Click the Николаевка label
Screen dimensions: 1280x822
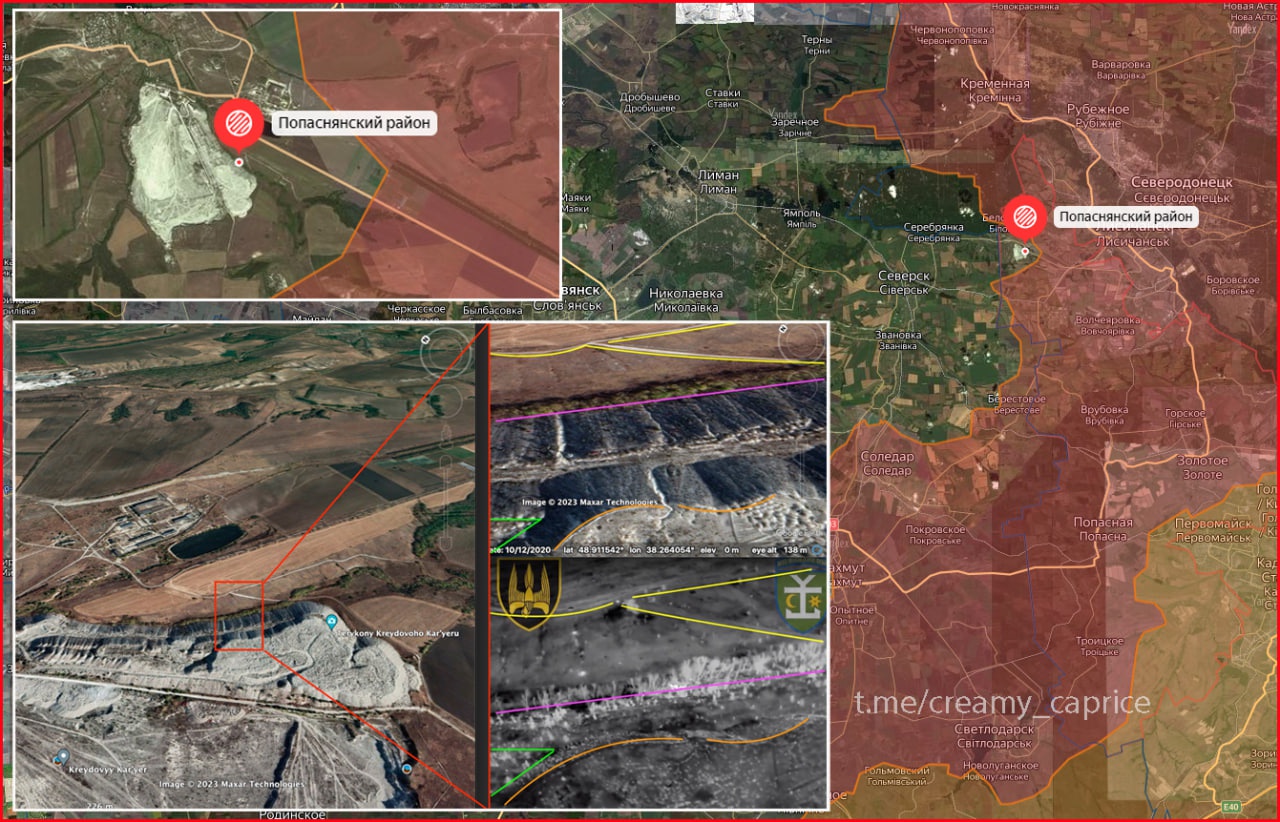(686, 294)
